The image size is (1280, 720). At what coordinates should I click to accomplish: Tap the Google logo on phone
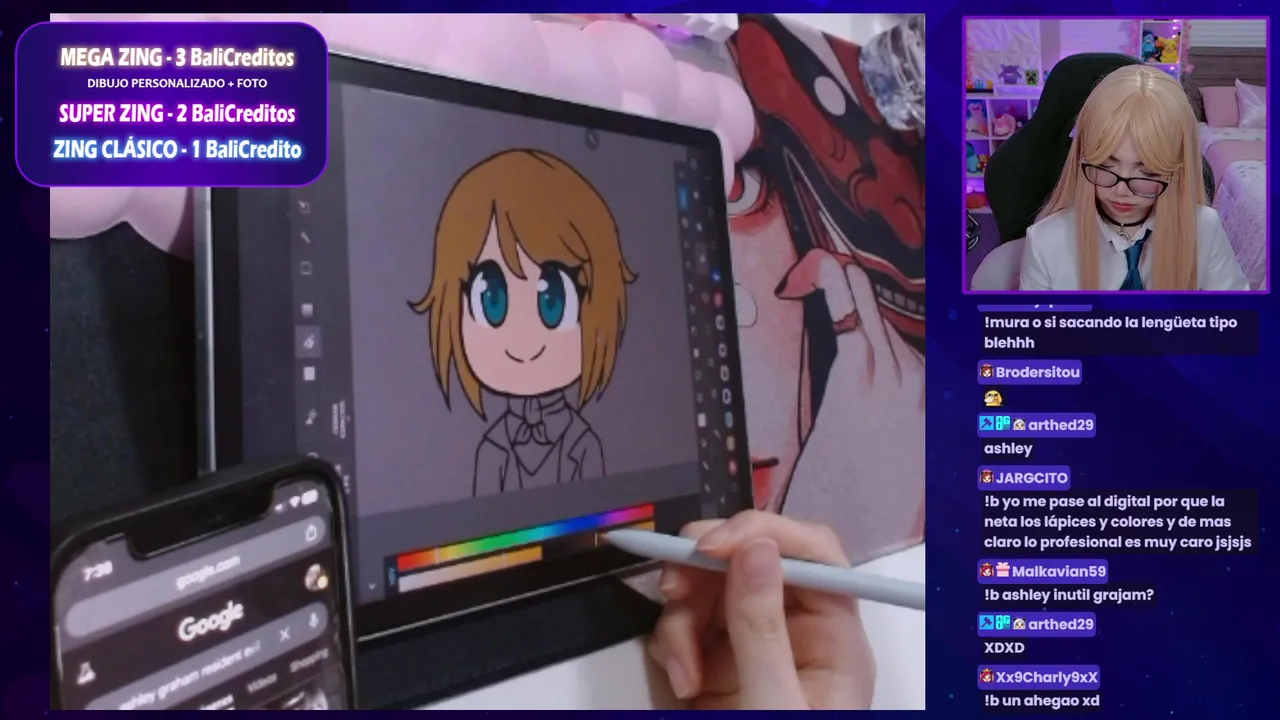click(x=211, y=621)
